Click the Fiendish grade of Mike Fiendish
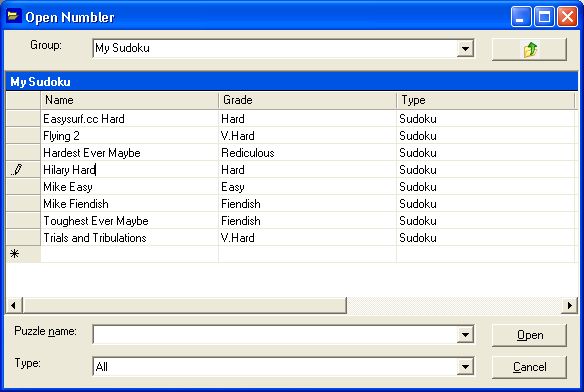584x392 pixels. 307,204
